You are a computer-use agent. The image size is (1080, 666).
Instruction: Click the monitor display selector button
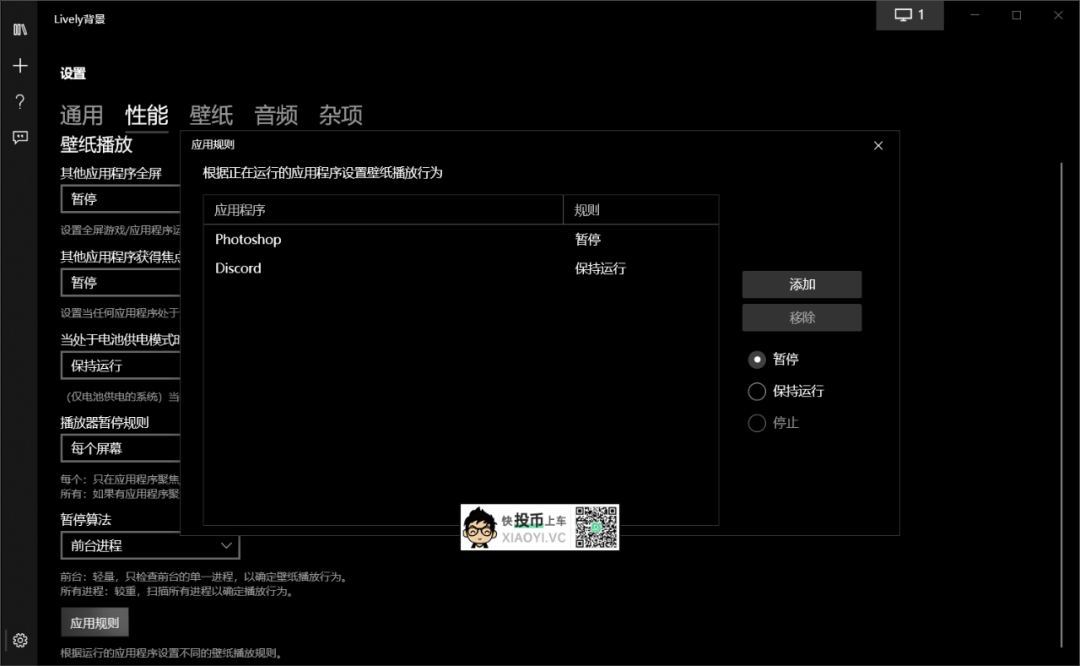(x=909, y=14)
